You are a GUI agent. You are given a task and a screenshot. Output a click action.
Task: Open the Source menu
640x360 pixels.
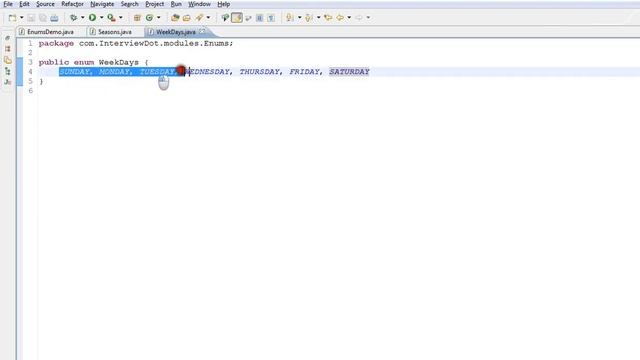point(45,4)
